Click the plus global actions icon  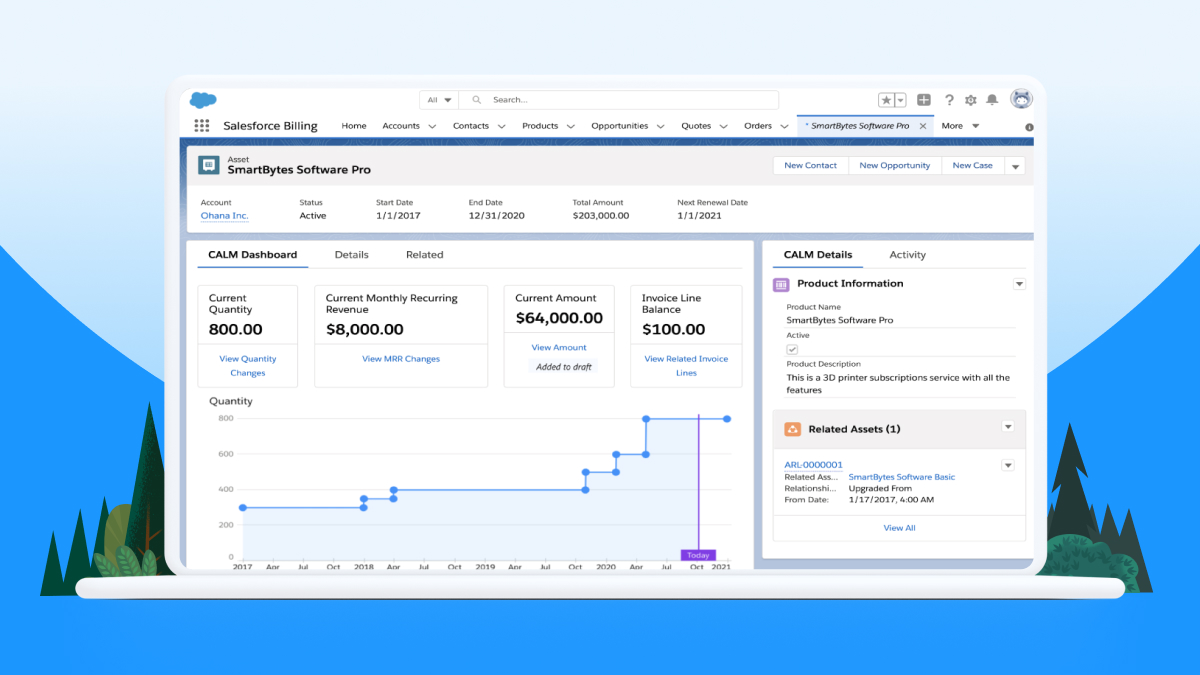pos(925,99)
